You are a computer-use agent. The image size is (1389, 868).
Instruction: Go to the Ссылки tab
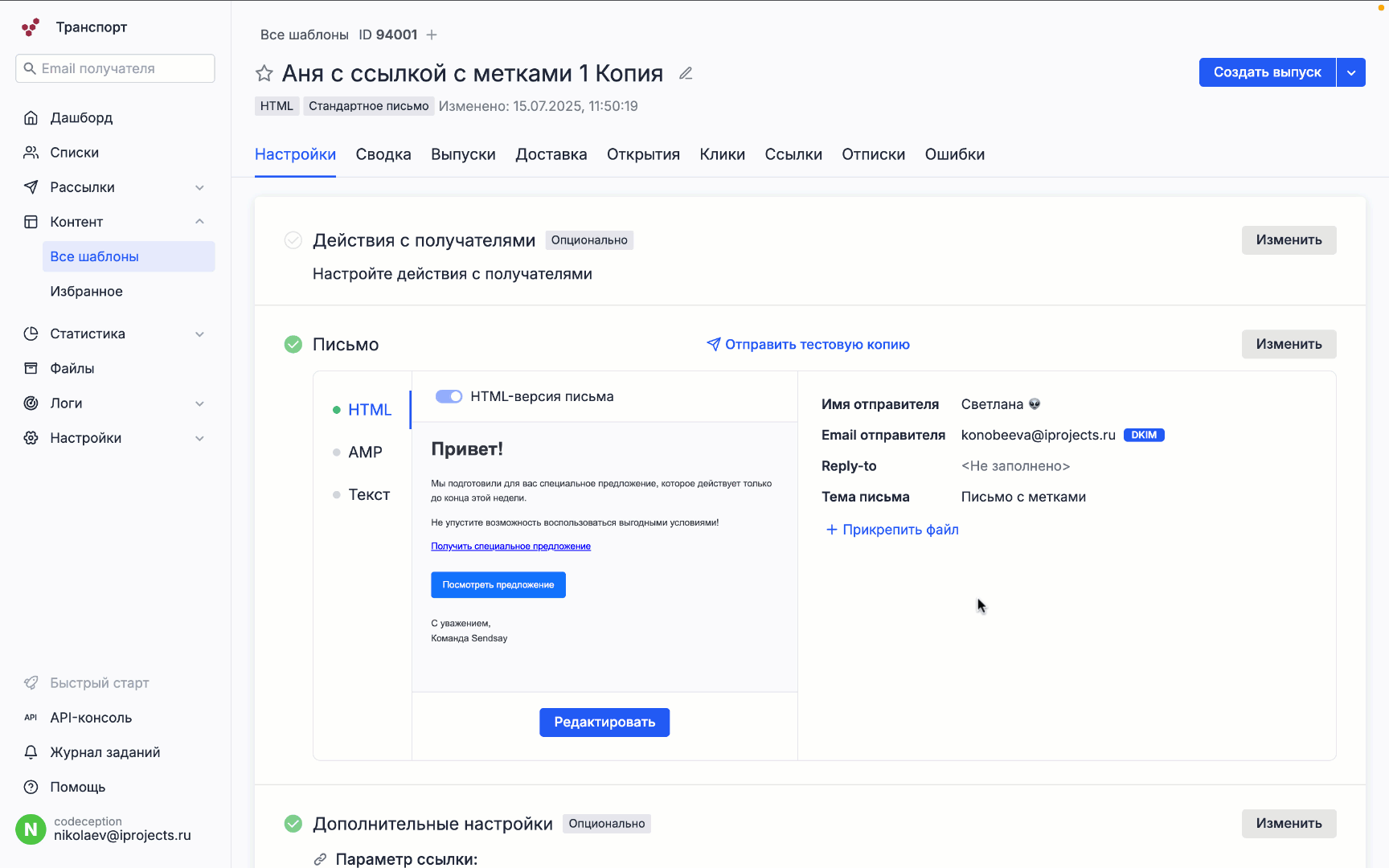tap(793, 154)
